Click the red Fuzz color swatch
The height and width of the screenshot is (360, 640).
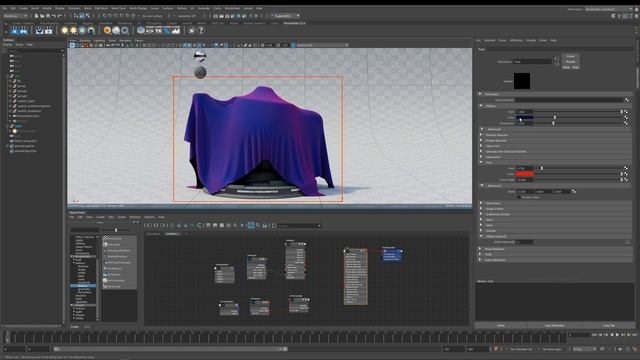[x=525, y=174]
